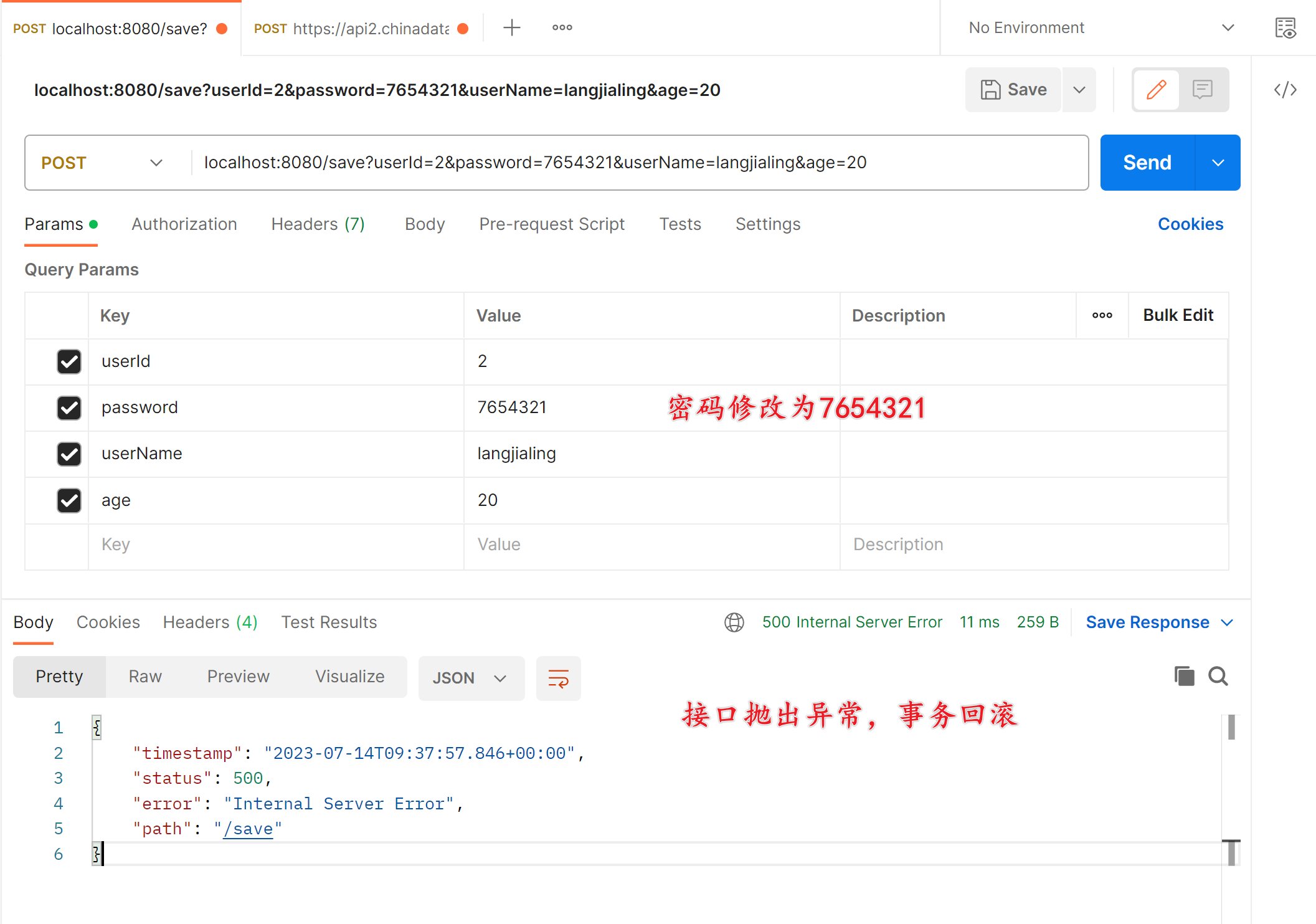Viewport: 1316px width, 924px height.
Task: Open tab options three-dot menu
Action: [562, 27]
